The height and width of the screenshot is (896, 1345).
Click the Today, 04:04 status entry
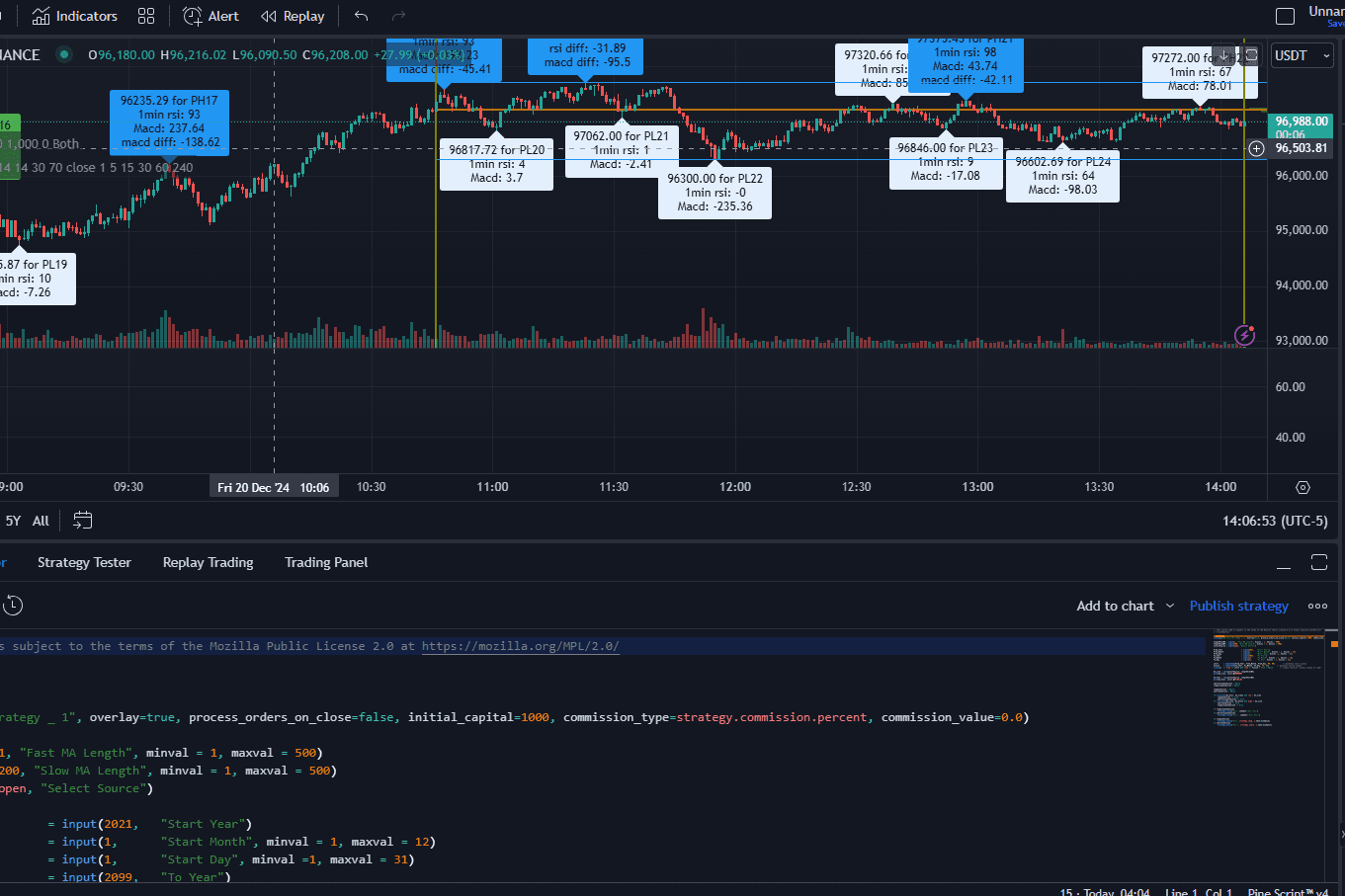click(1117, 892)
